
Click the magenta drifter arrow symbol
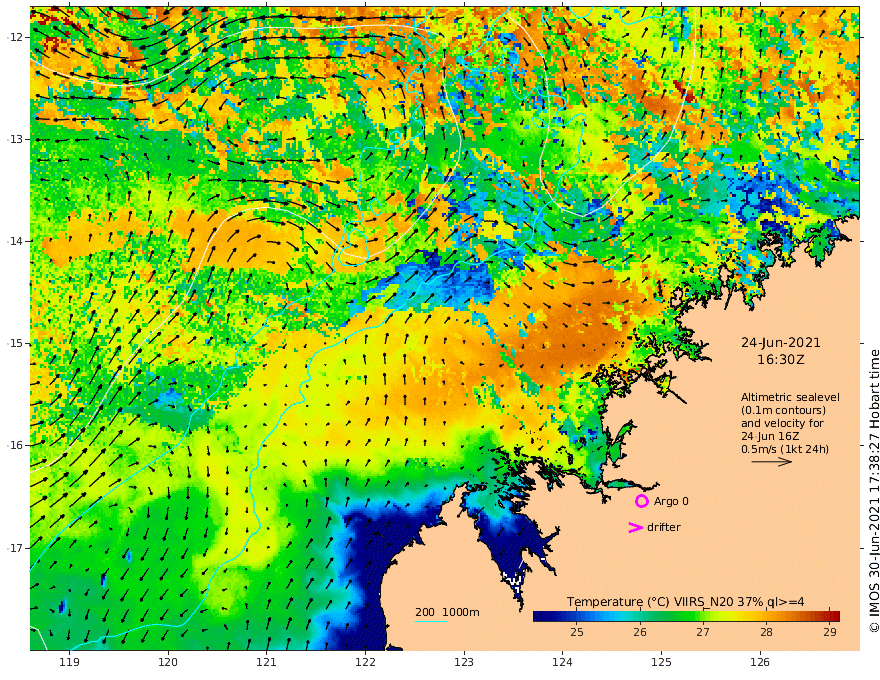[635, 527]
